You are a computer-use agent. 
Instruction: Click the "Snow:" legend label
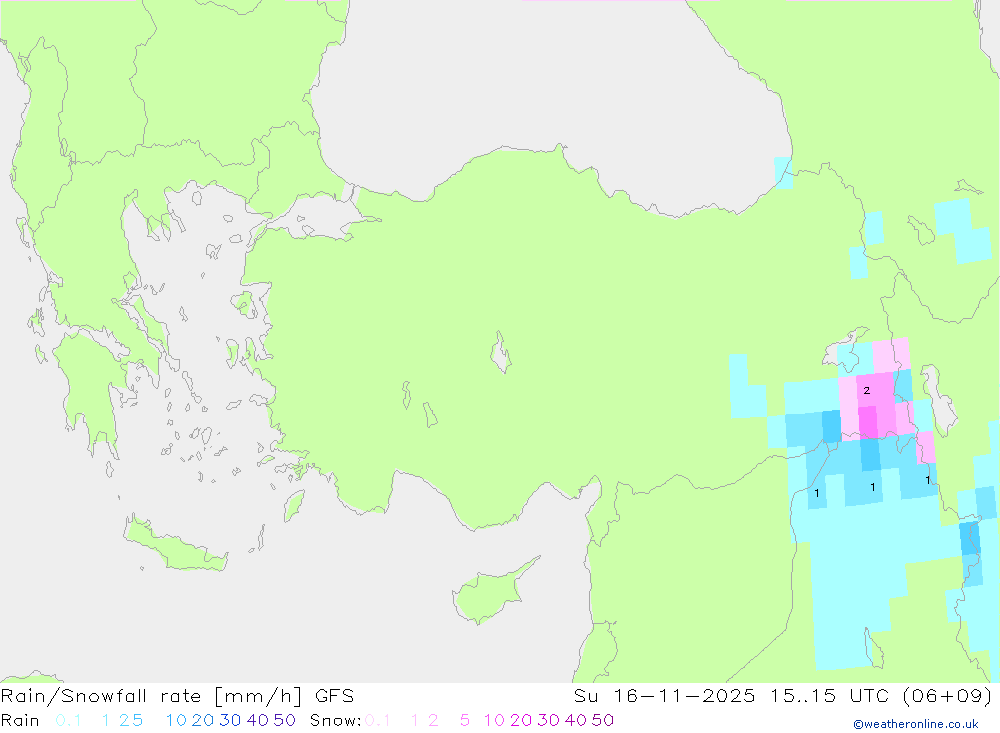pos(335,720)
